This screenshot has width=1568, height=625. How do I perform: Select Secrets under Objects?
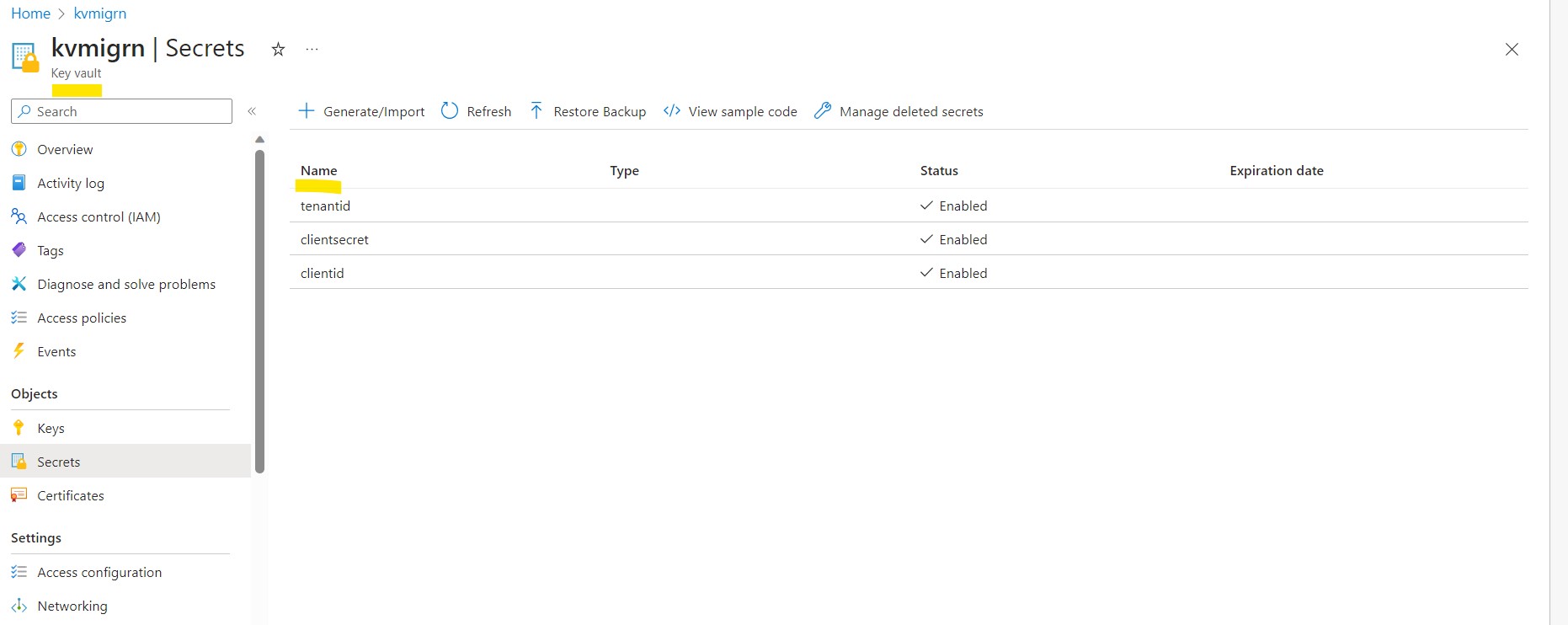126,462
